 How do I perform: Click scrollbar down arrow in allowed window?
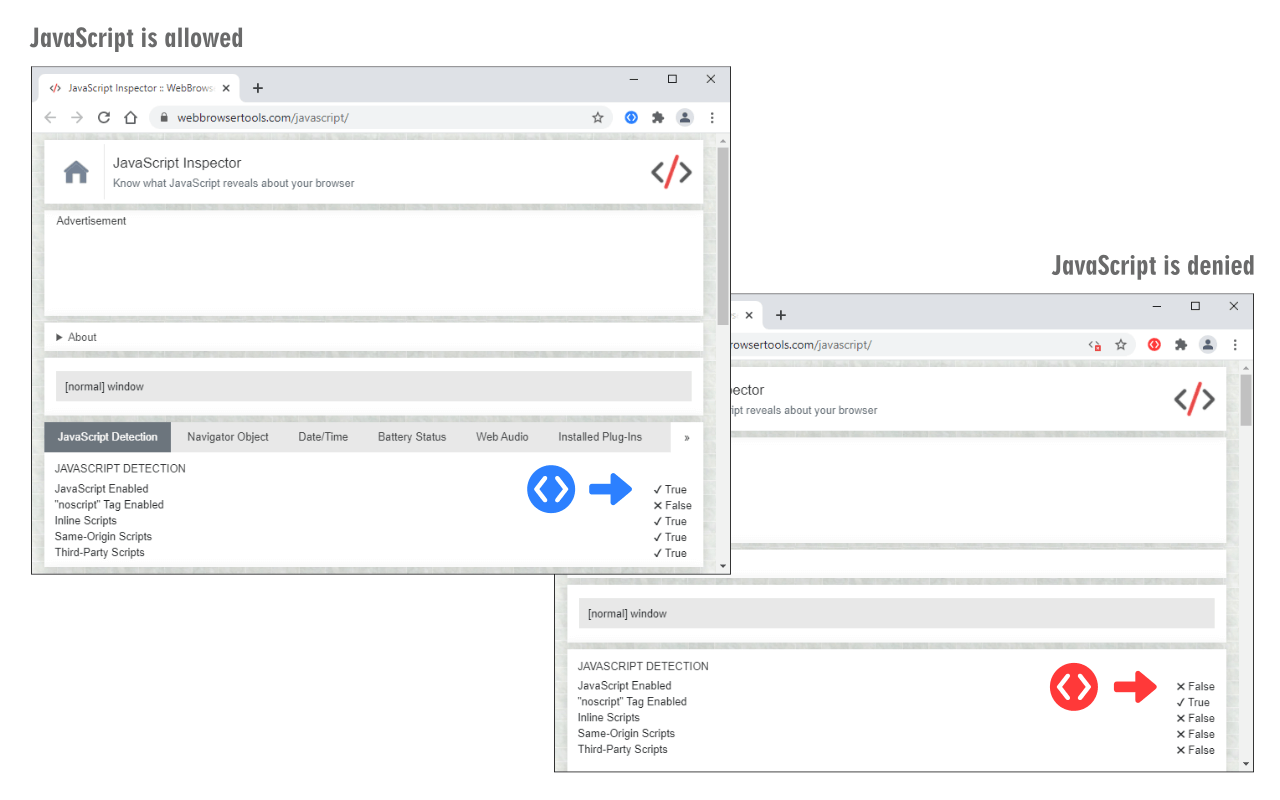tap(723, 566)
